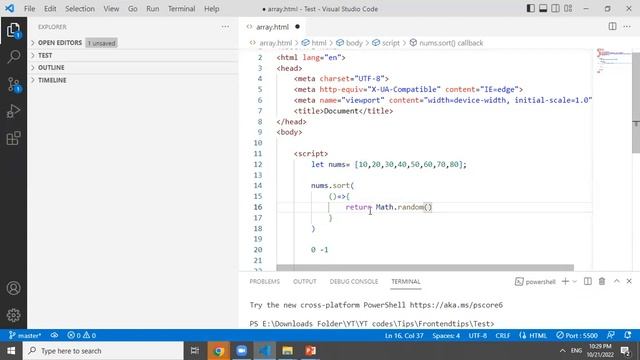640x360 pixels.
Task: Select the powershell terminal label
Action: (x=535, y=282)
